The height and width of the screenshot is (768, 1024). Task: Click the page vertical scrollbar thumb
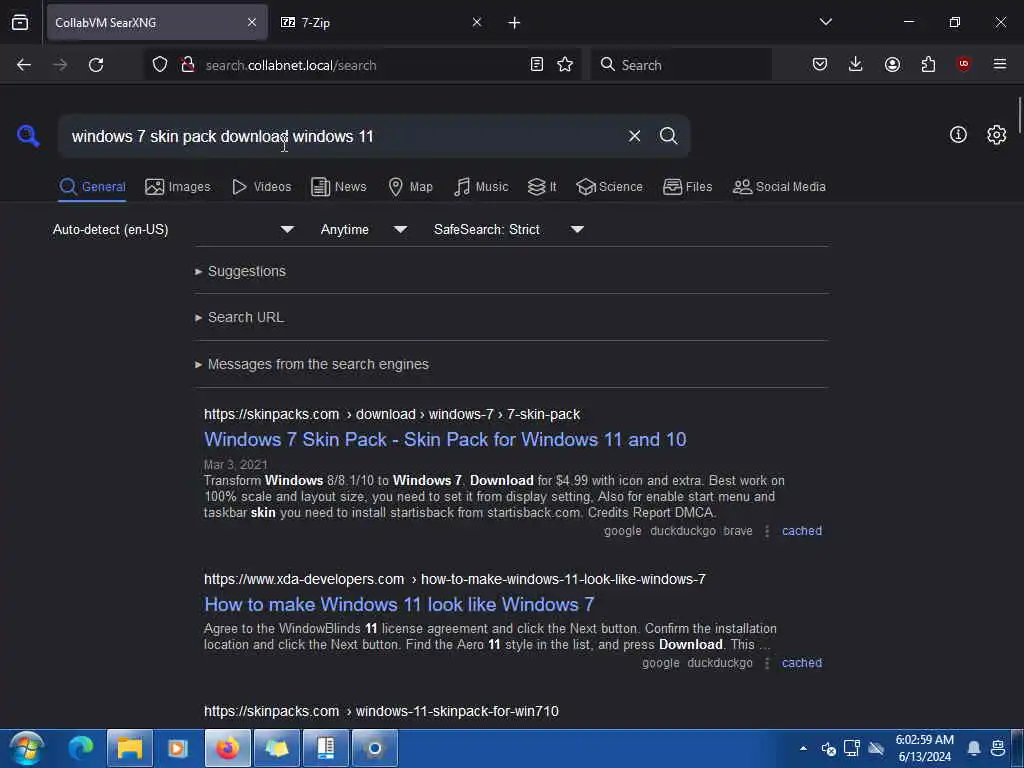coord(1019,114)
